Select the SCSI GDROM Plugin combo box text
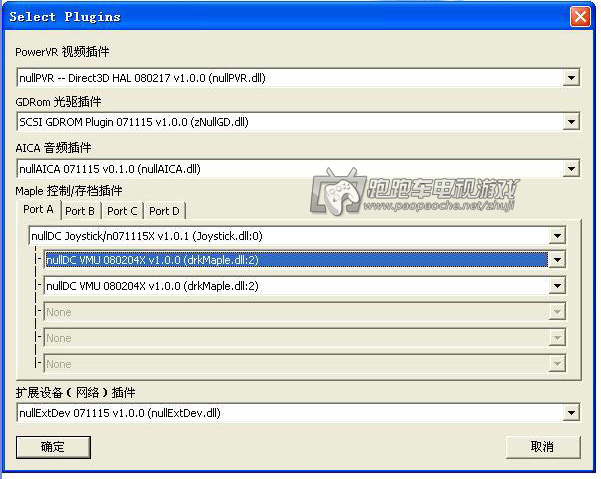601x479 pixels. pos(134,122)
